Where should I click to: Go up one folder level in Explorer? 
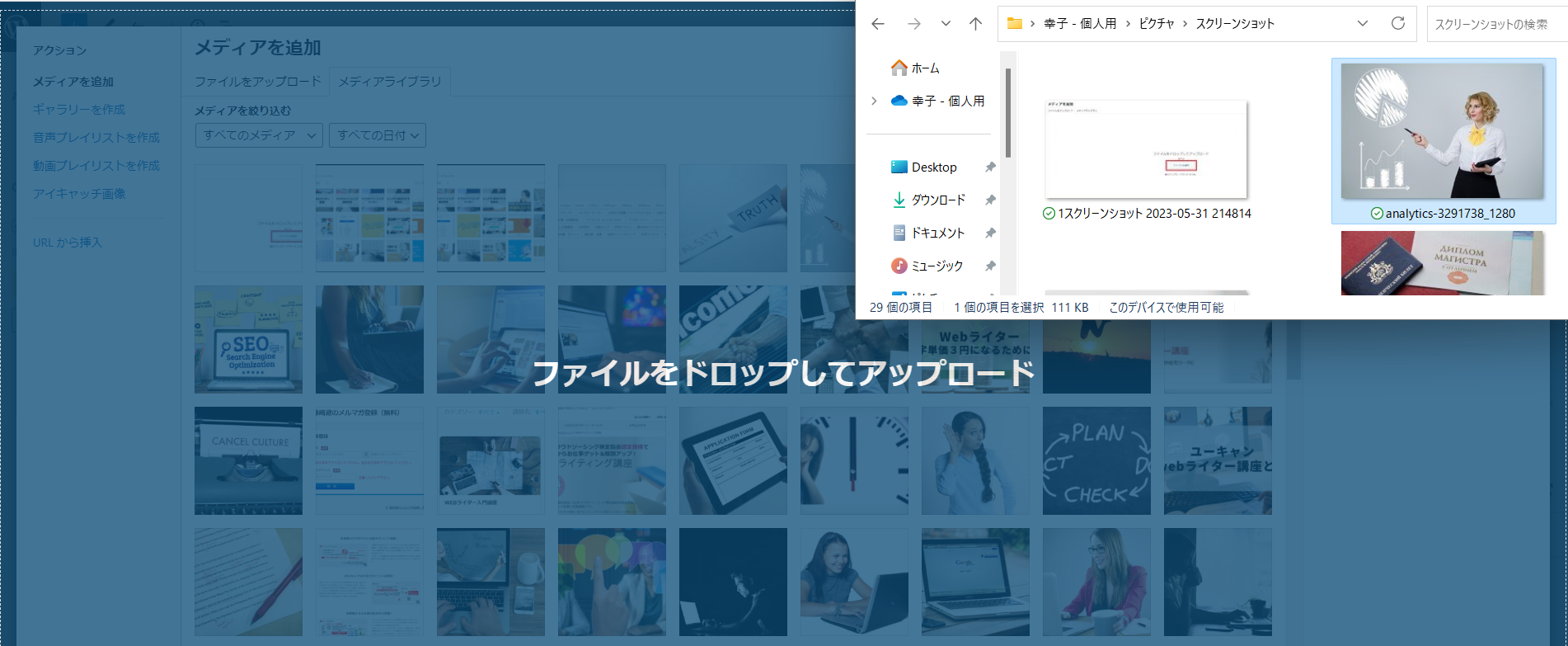[975, 24]
